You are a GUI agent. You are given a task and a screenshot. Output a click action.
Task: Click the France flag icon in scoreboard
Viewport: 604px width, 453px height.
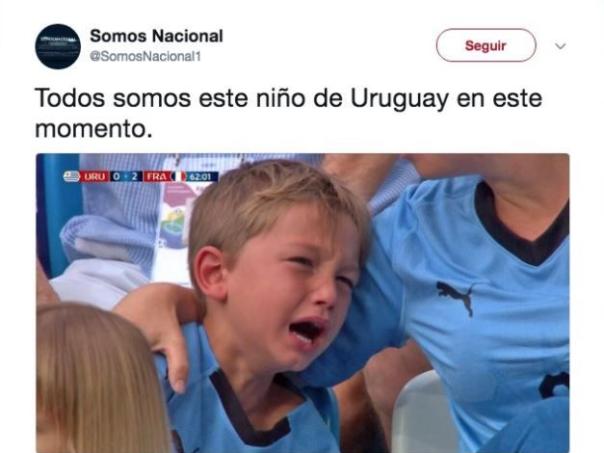(178, 176)
